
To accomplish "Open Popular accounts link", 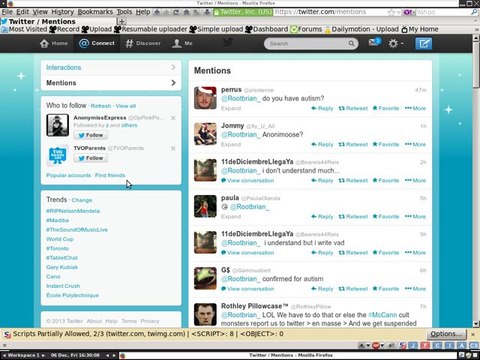I will (68, 175).
